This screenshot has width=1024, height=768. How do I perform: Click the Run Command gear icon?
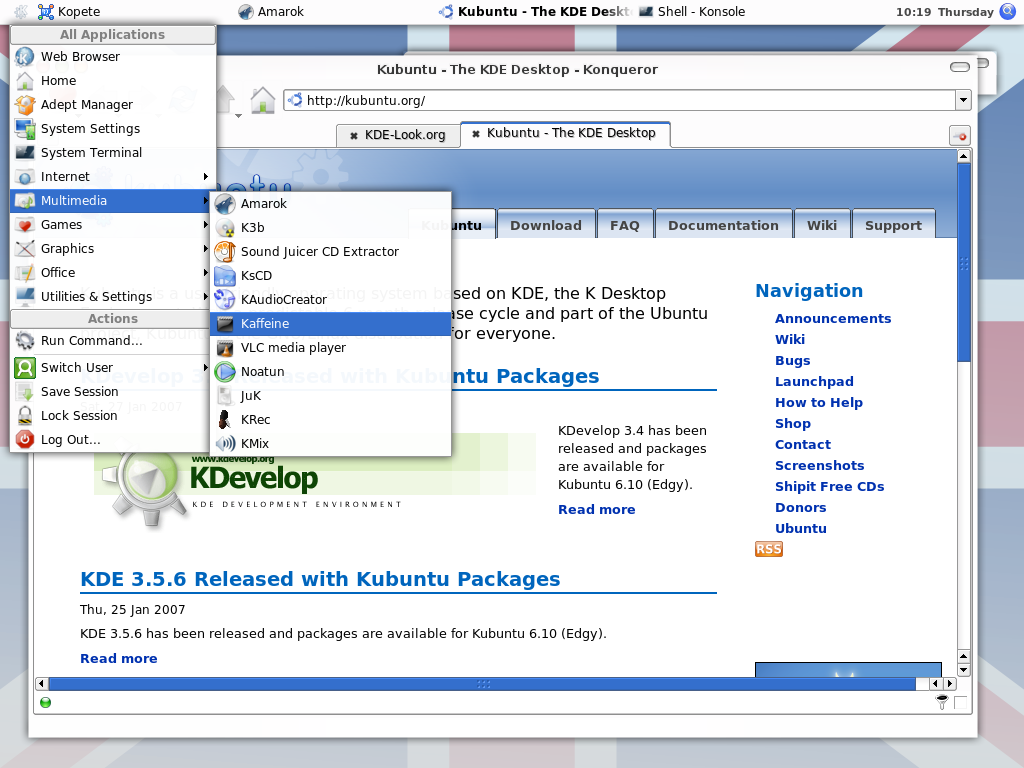[25, 341]
